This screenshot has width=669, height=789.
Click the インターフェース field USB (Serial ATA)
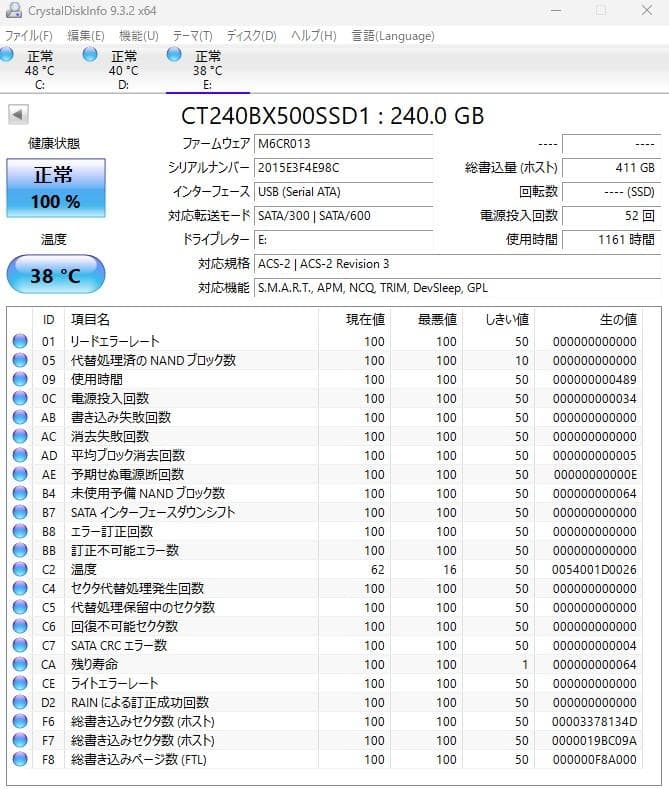[x=344, y=192]
